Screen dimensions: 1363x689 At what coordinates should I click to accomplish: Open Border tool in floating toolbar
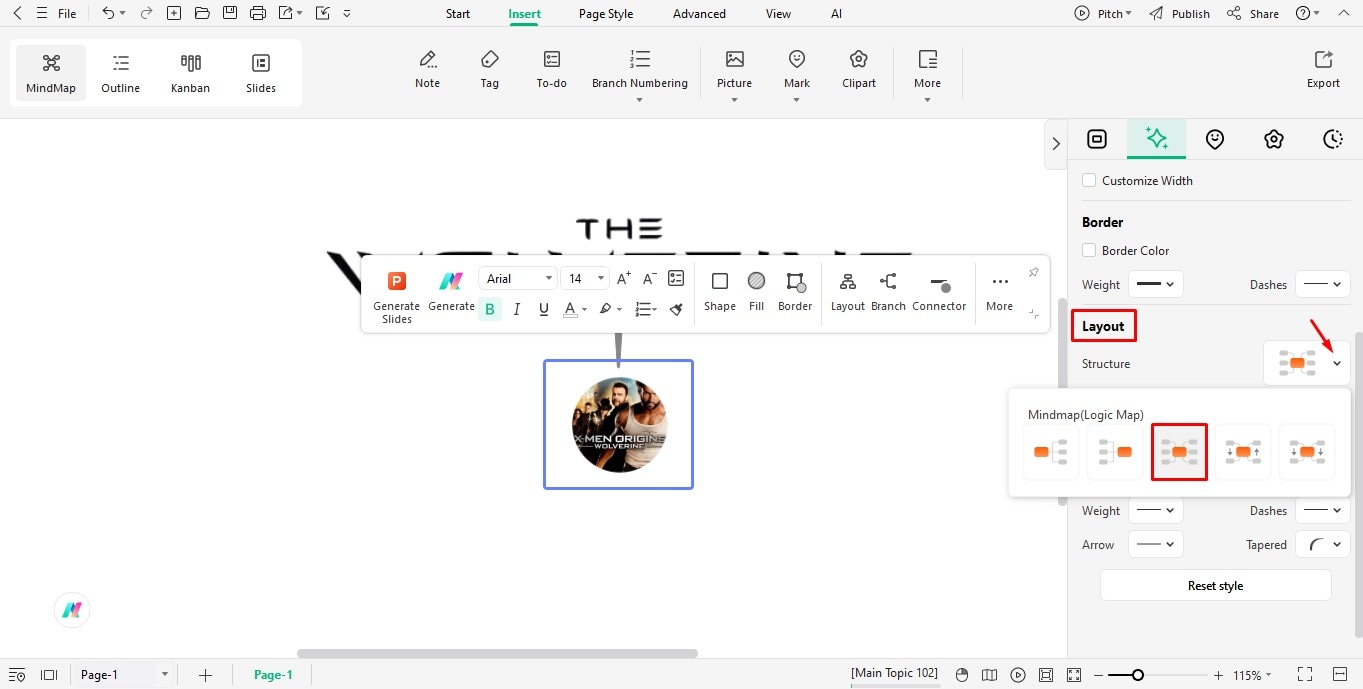pyautogui.click(x=795, y=291)
